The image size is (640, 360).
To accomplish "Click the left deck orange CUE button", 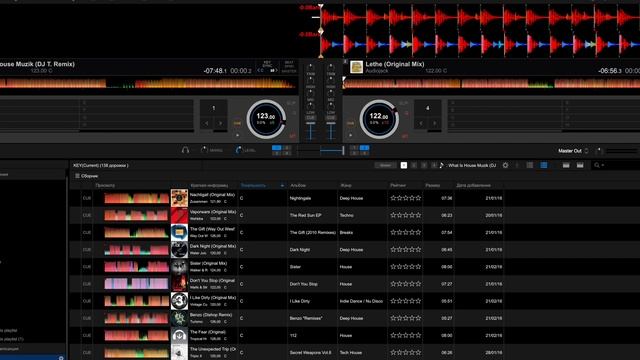I will click(x=237, y=123).
